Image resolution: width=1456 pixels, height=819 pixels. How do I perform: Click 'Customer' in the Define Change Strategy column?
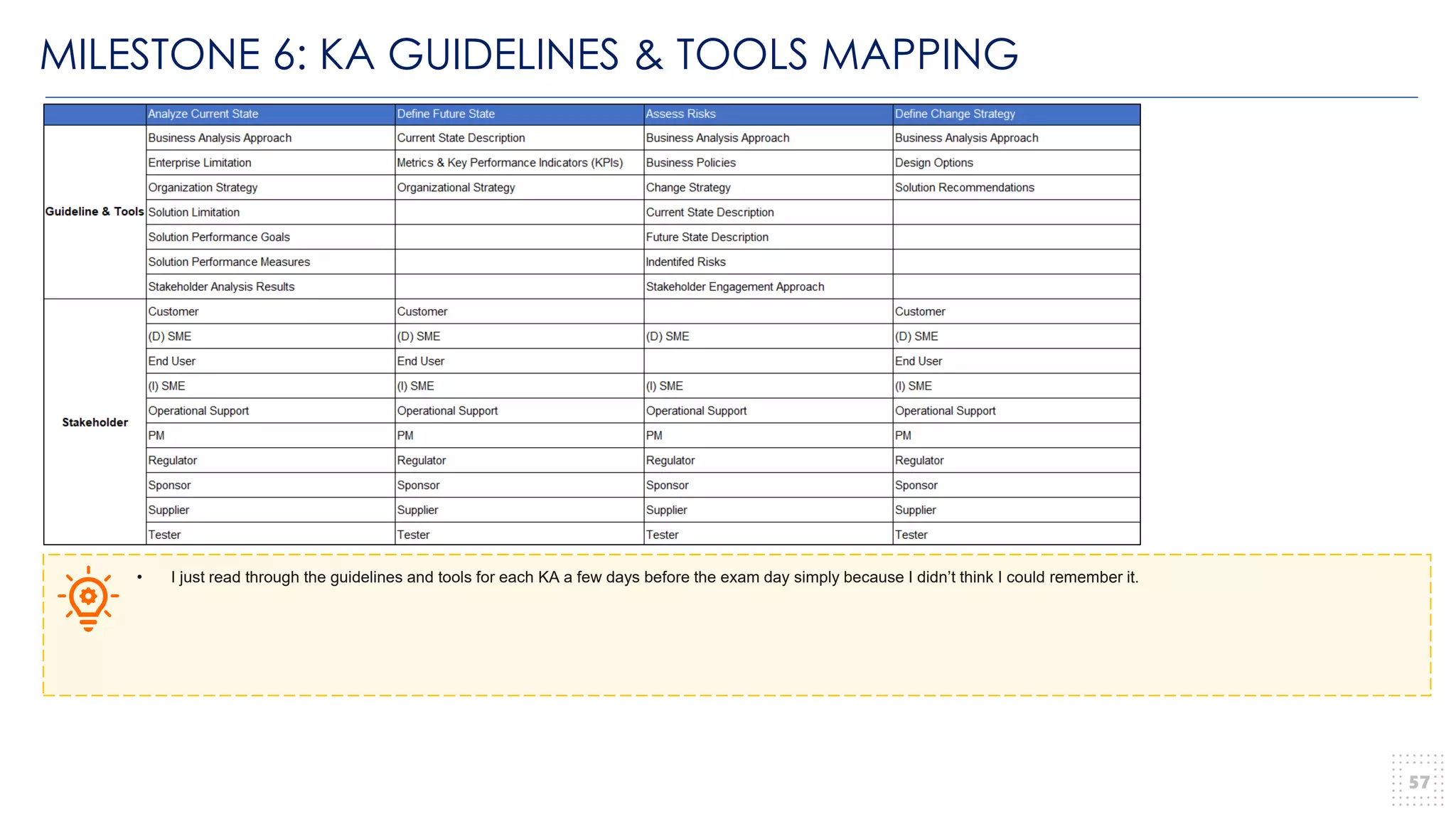(1017, 311)
